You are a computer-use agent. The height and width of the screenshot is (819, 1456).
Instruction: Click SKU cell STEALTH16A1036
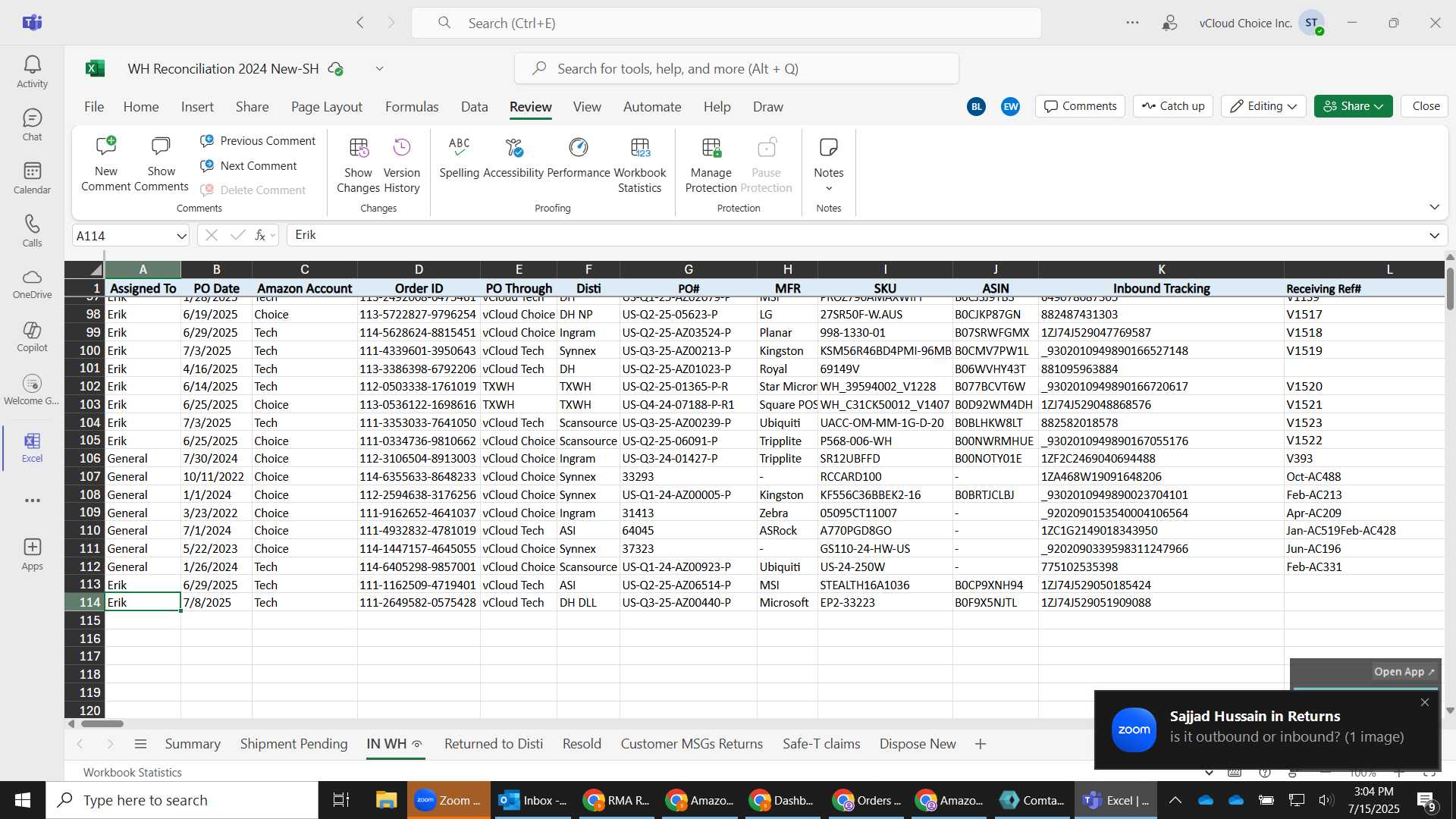pos(884,585)
